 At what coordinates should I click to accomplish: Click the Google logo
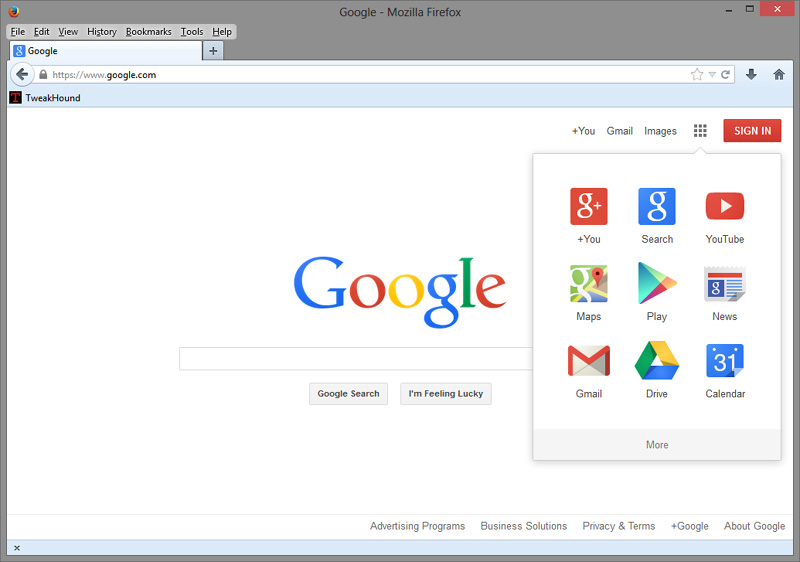point(399,292)
